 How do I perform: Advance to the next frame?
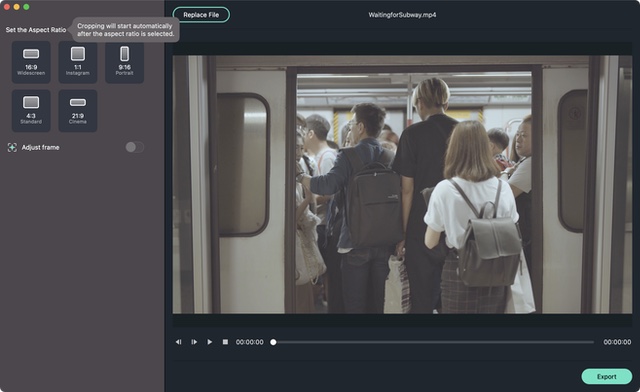pyautogui.click(x=194, y=342)
